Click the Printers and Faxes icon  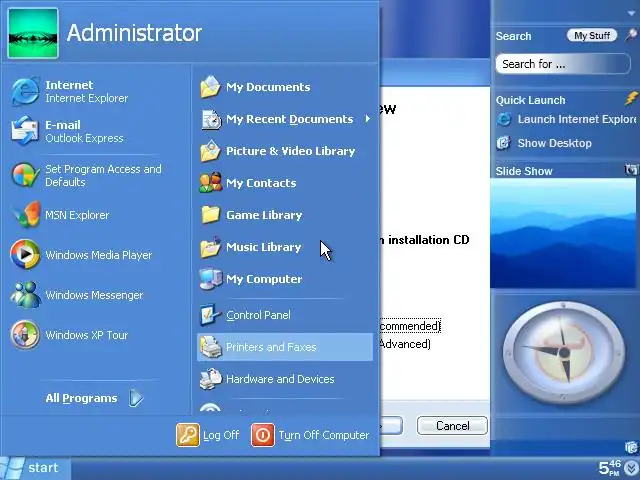tap(211, 347)
